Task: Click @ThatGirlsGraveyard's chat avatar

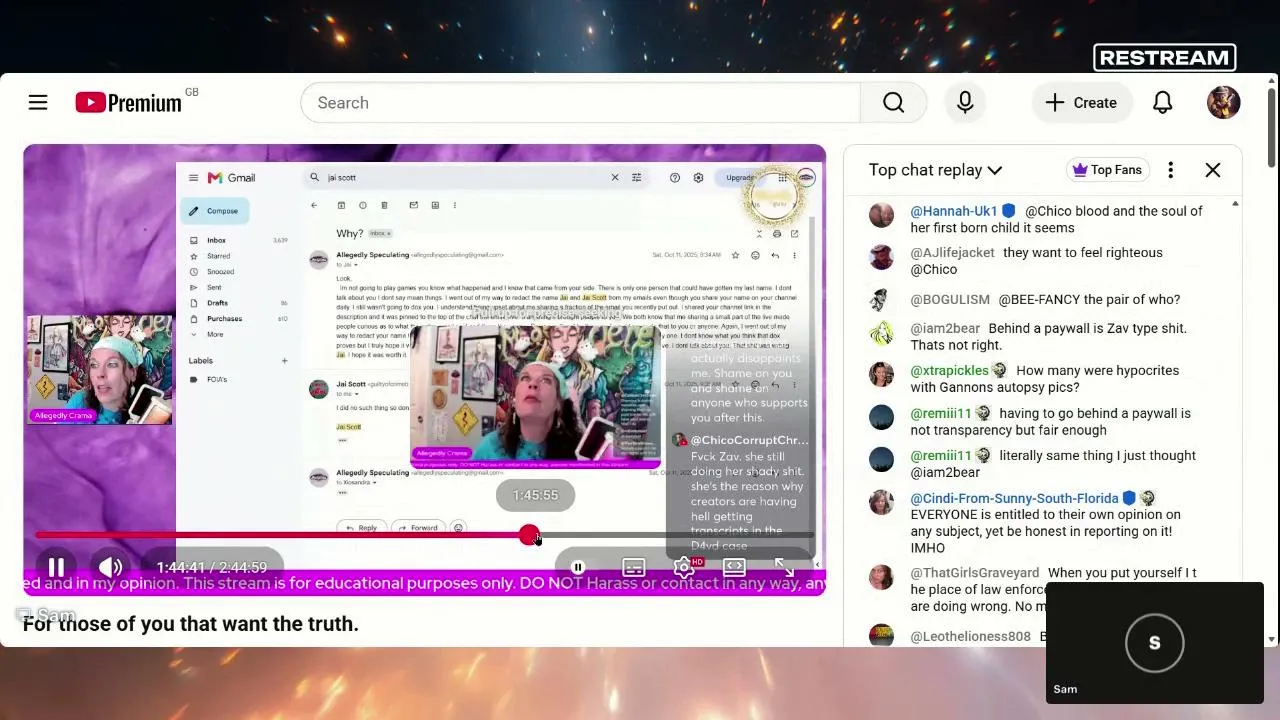Action: tap(881, 577)
